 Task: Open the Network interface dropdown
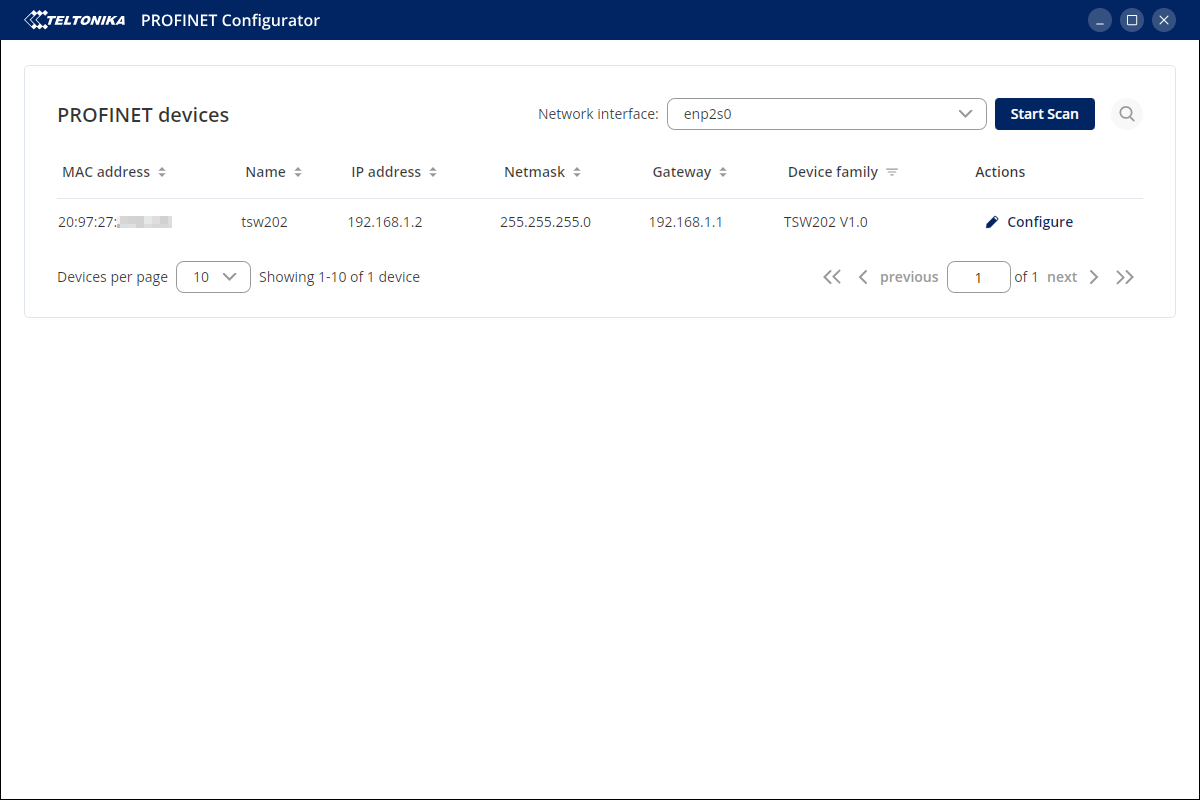click(x=826, y=114)
